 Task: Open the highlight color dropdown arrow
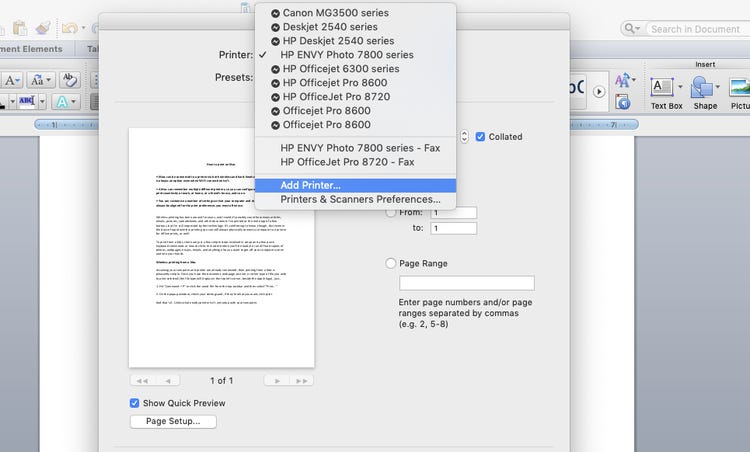click(x=42, y=101)
